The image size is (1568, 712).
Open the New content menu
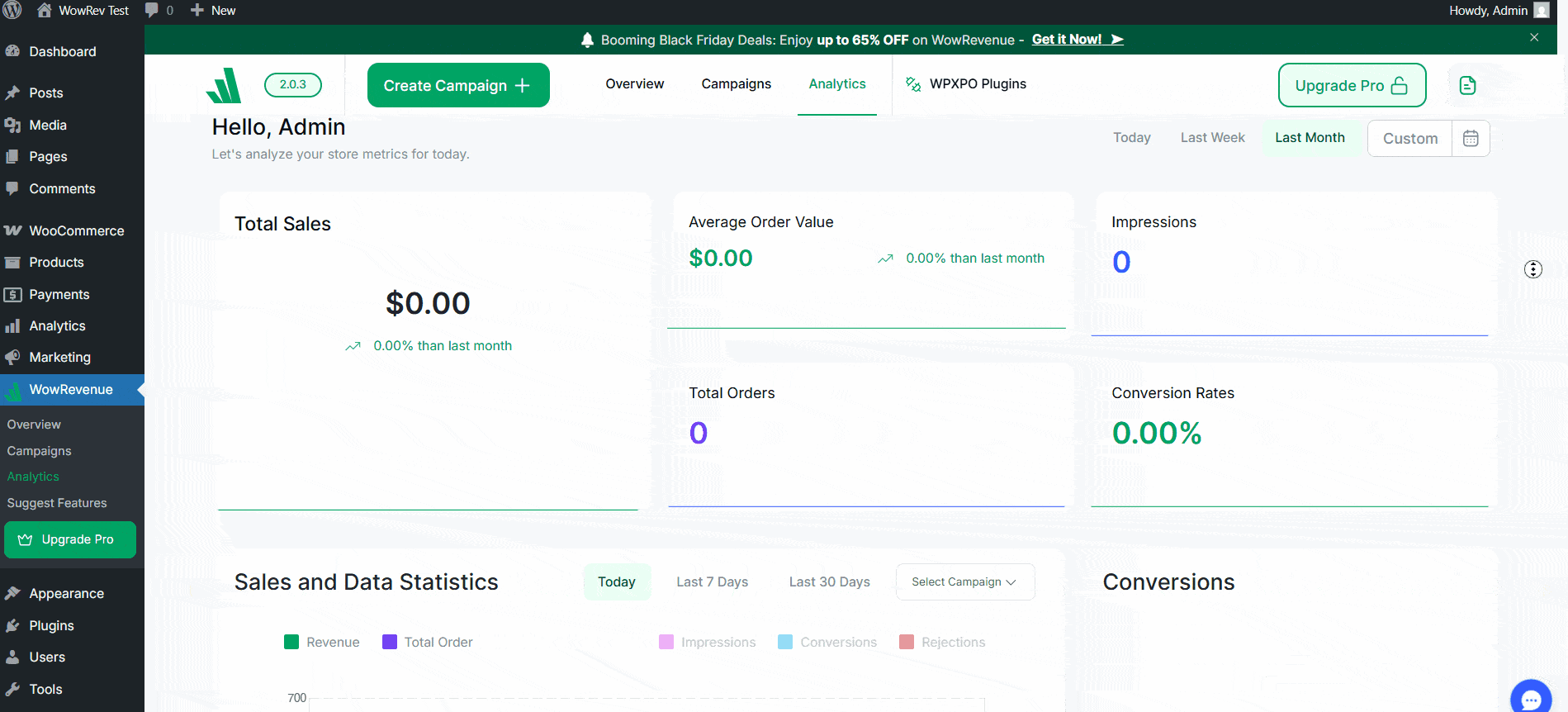click(213, 11)
